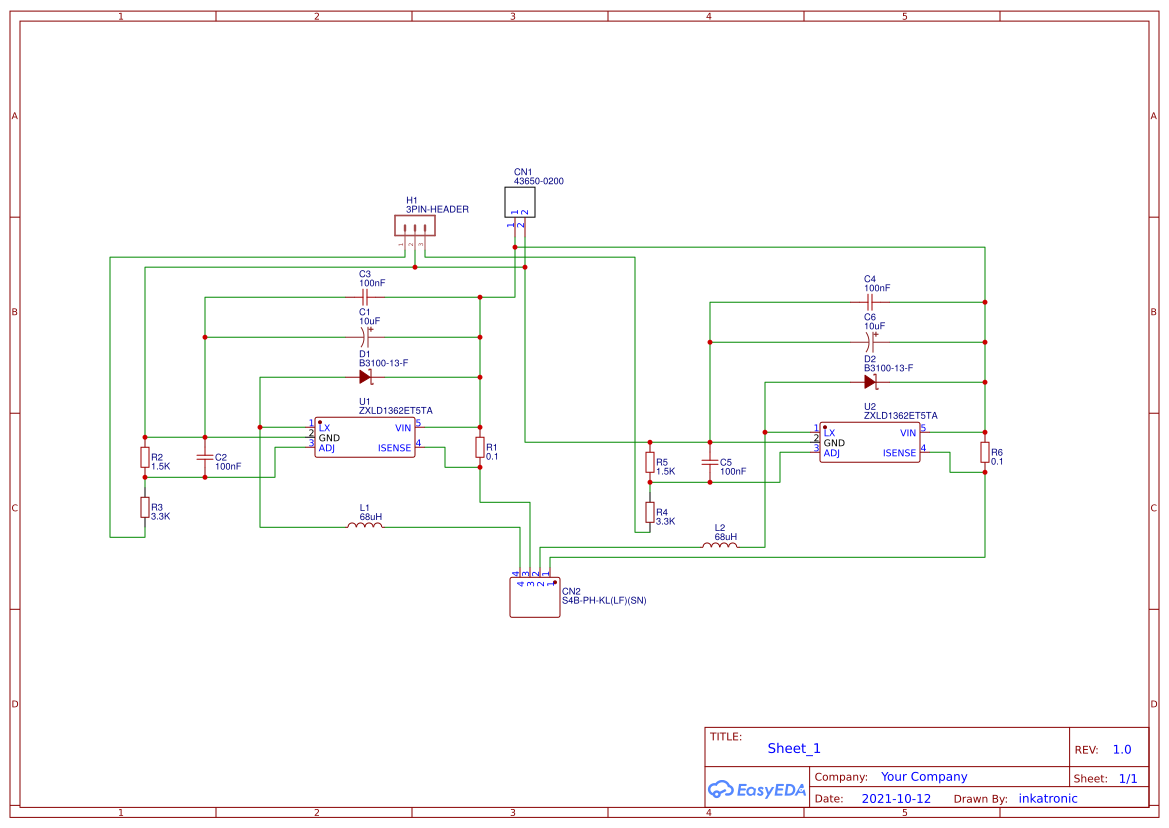The height and width of the screenshot is (828, 1169).
Task: Click the date 2021-10-12 field
Action: point(895,798)
